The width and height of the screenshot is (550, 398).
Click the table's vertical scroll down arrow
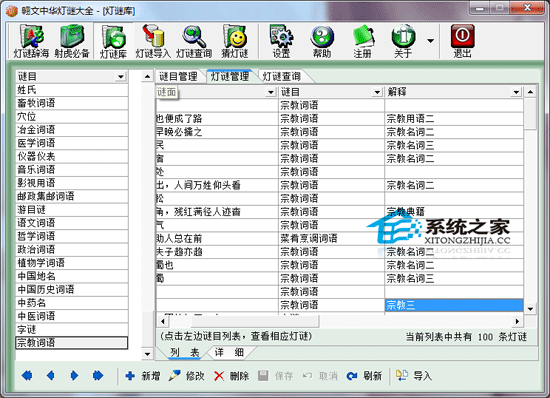(530, 309)
